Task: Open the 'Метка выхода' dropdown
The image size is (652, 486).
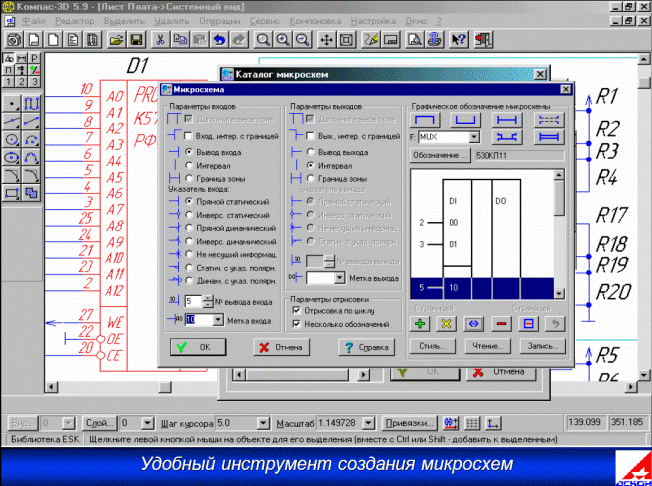Action: (x=340, y=277)
